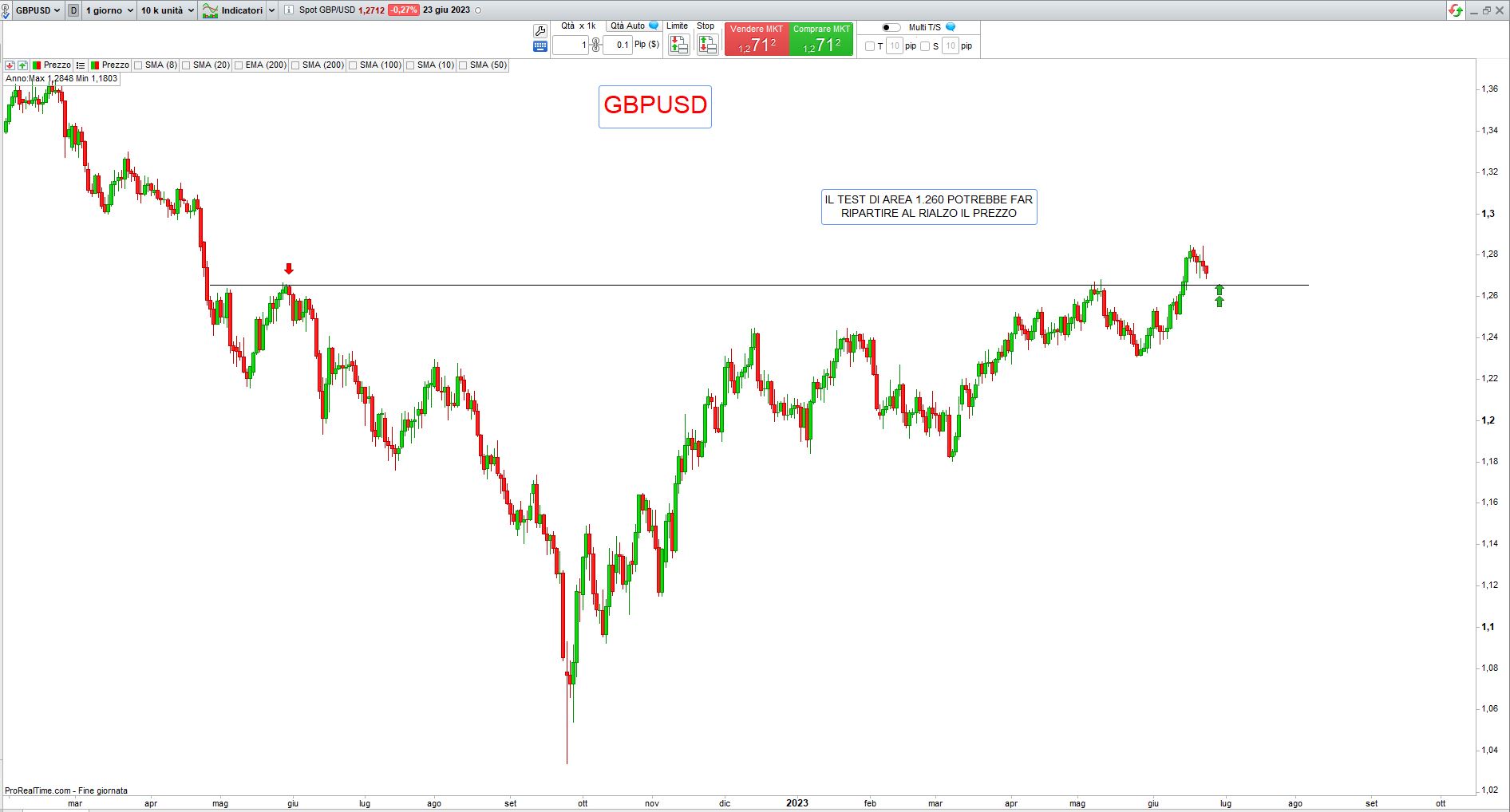Image resolution: width=1510 pixels, height=812 pixels.
Task: Open the 10 k unità dropdown
Action: click(167, 10)
